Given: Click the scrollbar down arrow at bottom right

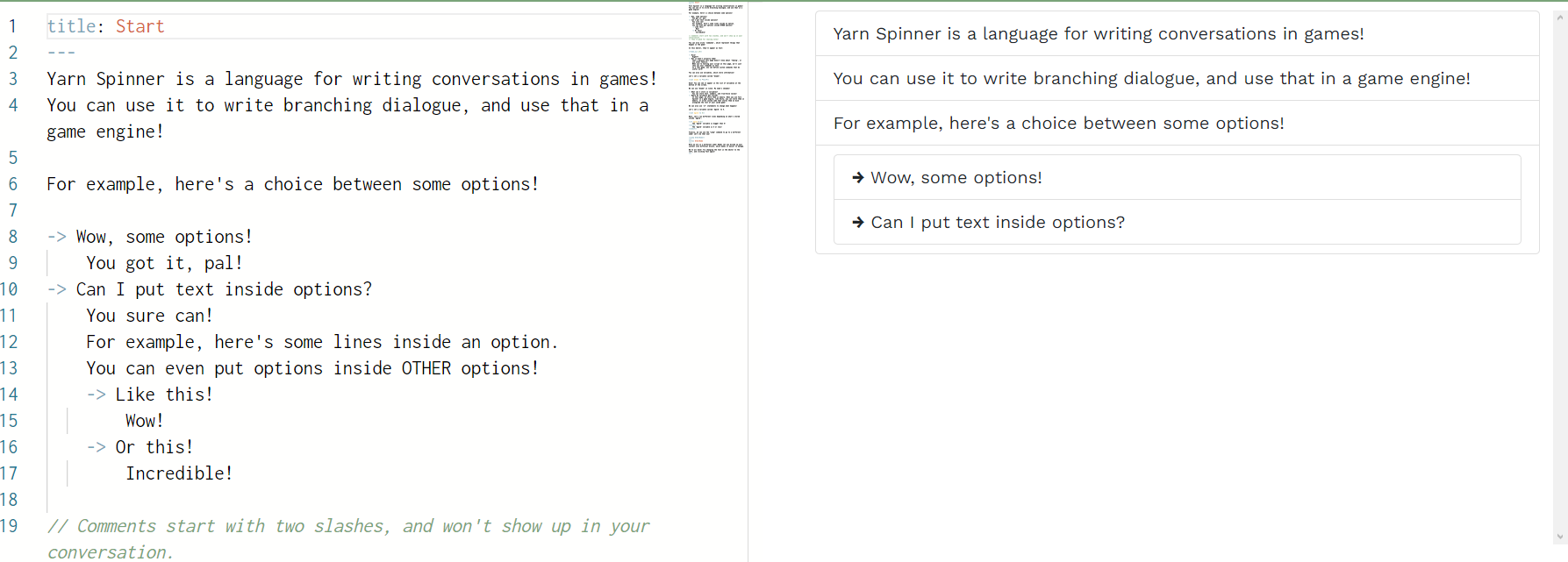Looking at the screenshot, I should pyautogui.click(x=1561, y=537).
